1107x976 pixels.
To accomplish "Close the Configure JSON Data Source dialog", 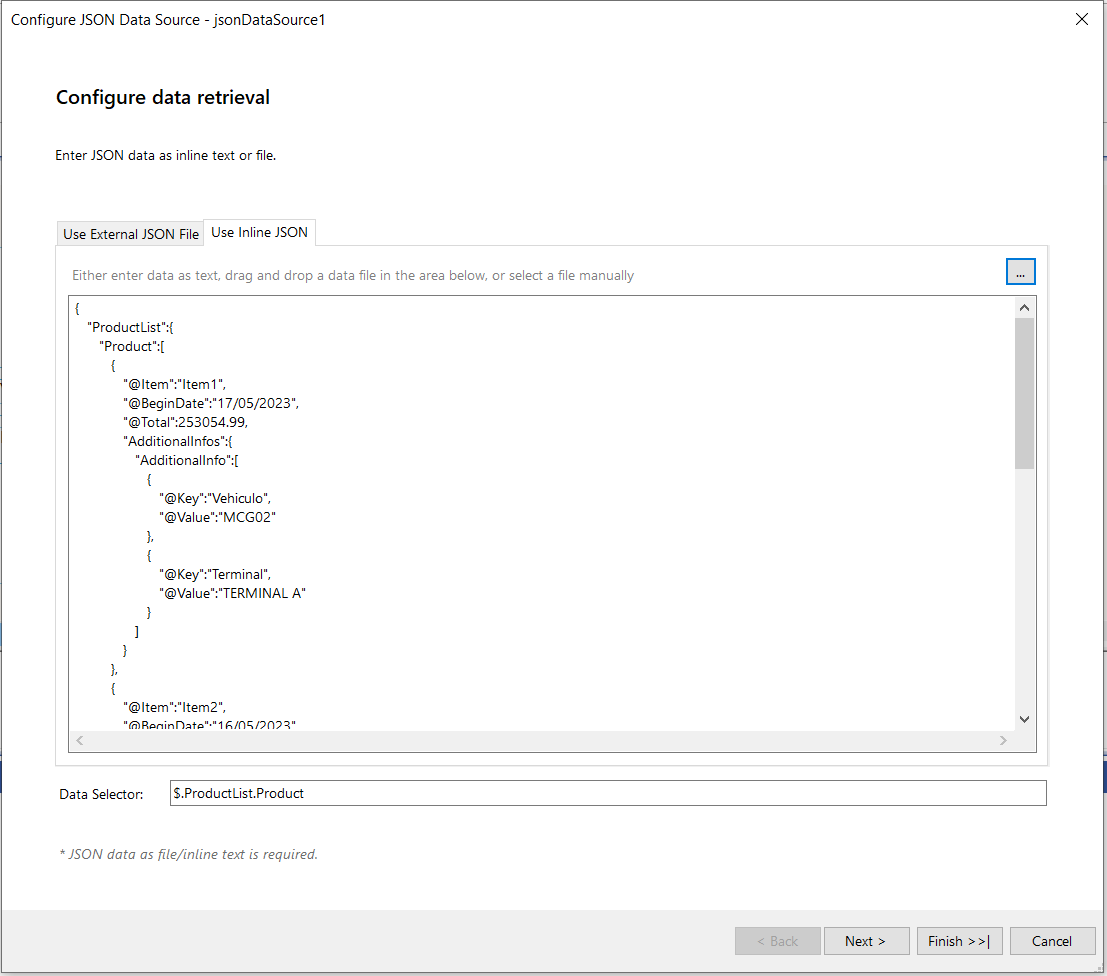I will coord(1081,19).
